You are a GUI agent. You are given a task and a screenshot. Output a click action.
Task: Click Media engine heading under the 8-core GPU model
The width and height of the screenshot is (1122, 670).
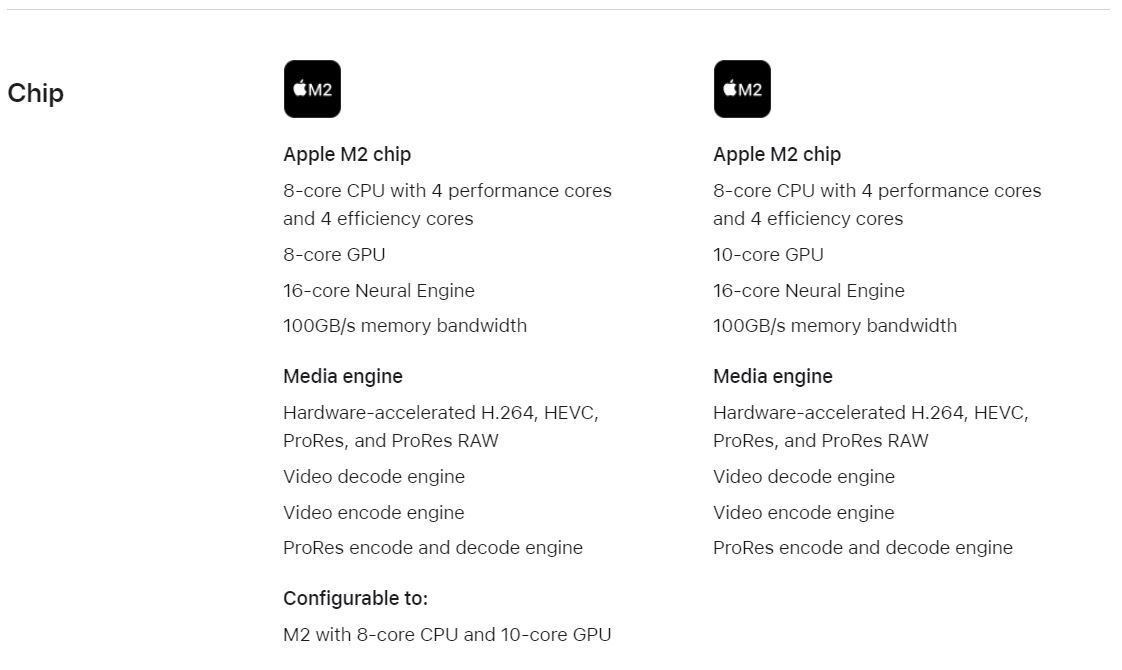point(343,376)
